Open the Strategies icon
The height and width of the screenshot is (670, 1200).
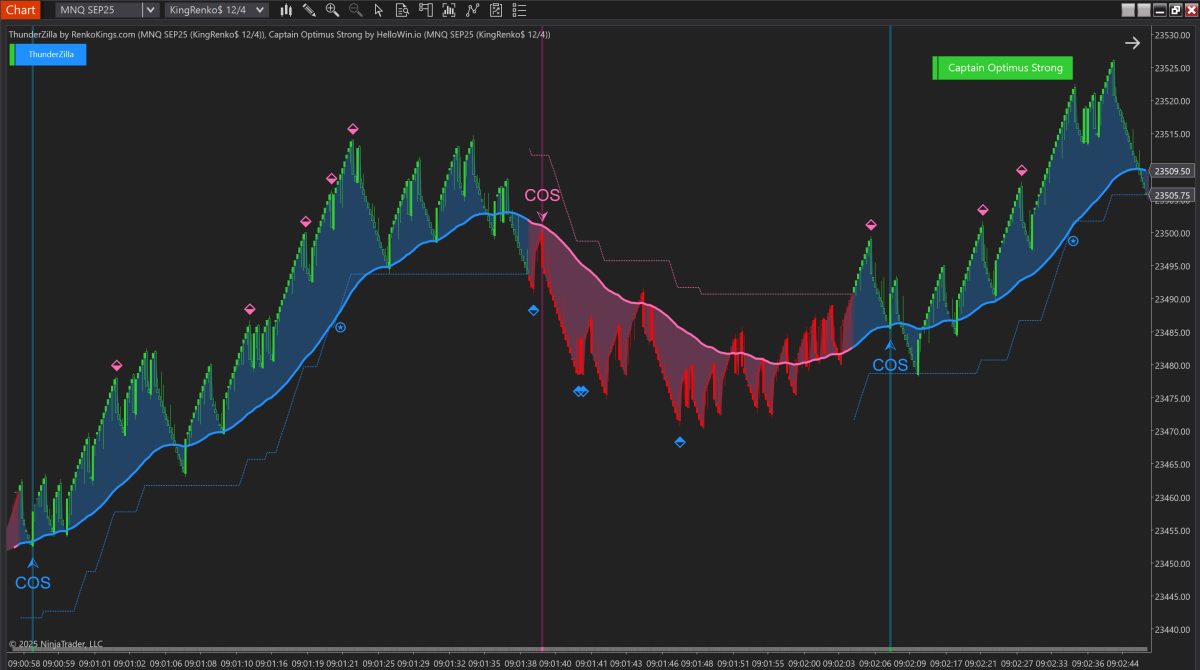coord(494,10)
